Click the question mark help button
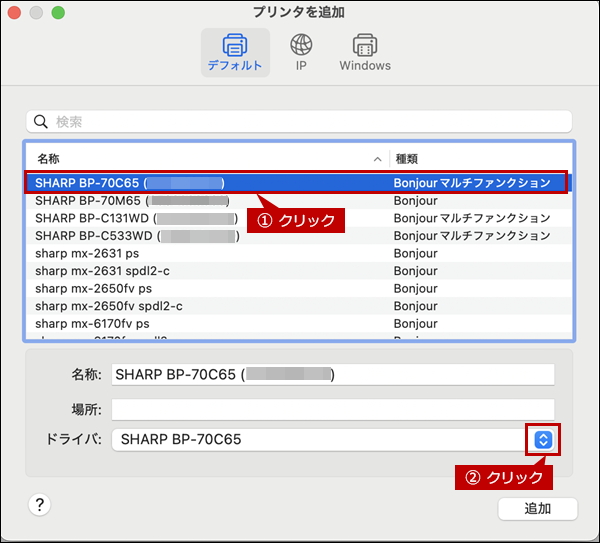 [40, 505]
